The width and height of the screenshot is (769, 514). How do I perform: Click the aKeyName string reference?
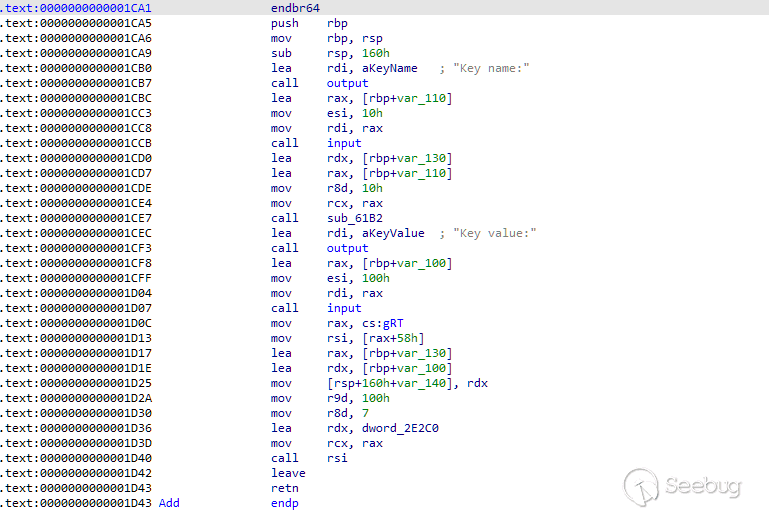389,68
